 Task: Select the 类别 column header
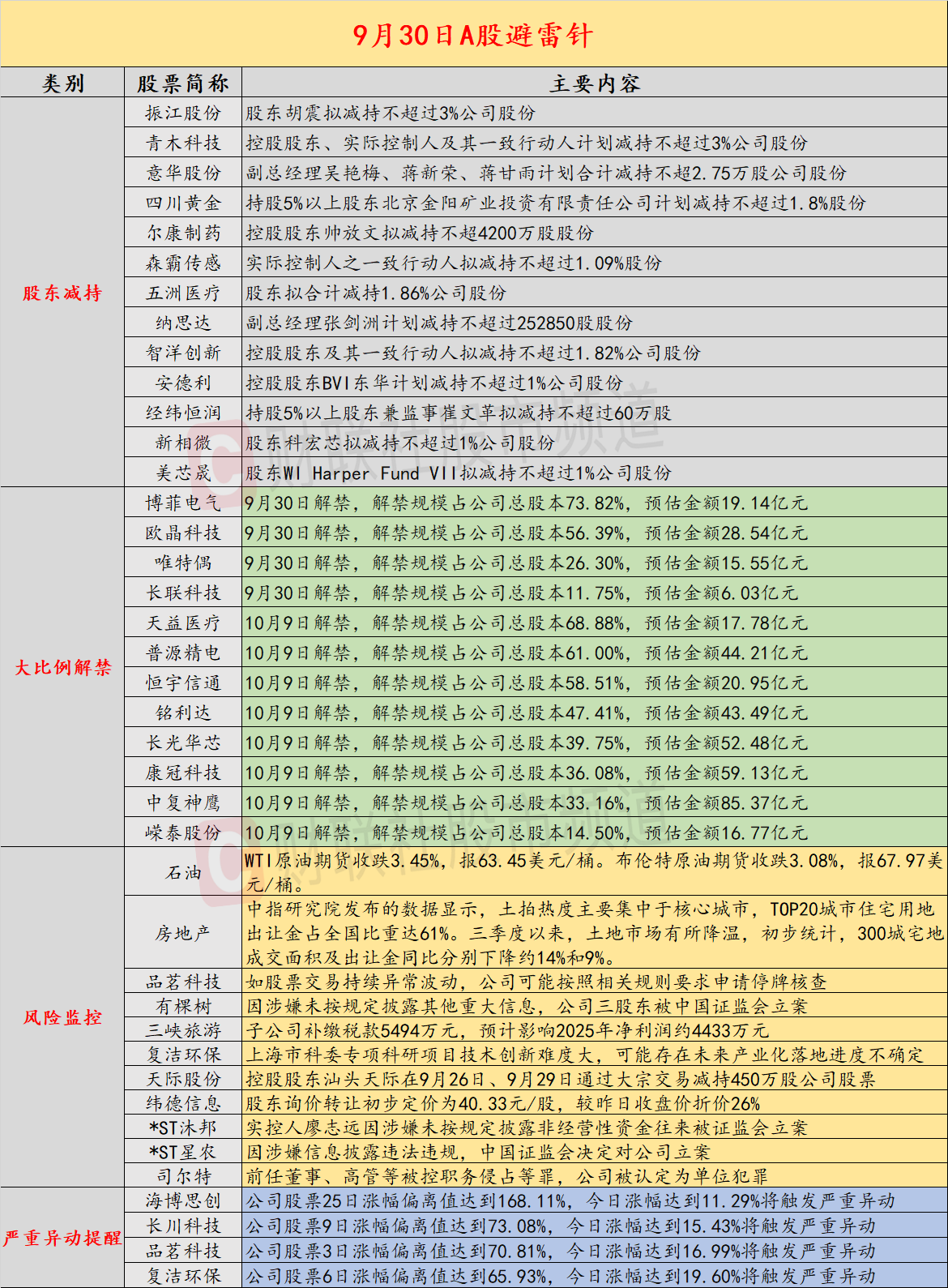(62, 83)
